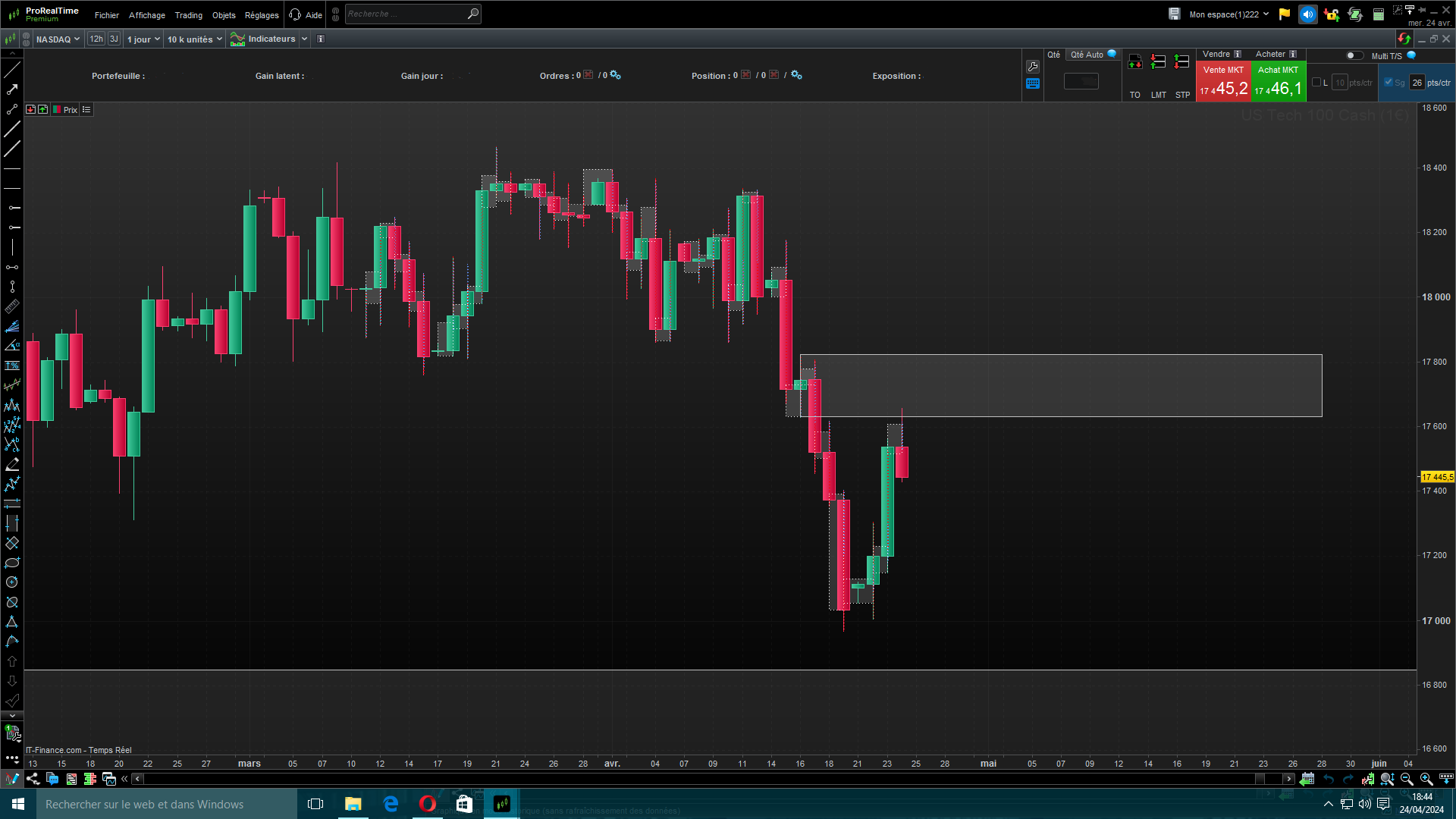The width and height of the screenshot is (1456, 819).
Task: Open the 10 k unités dropdown
Action: click(194, 39)
